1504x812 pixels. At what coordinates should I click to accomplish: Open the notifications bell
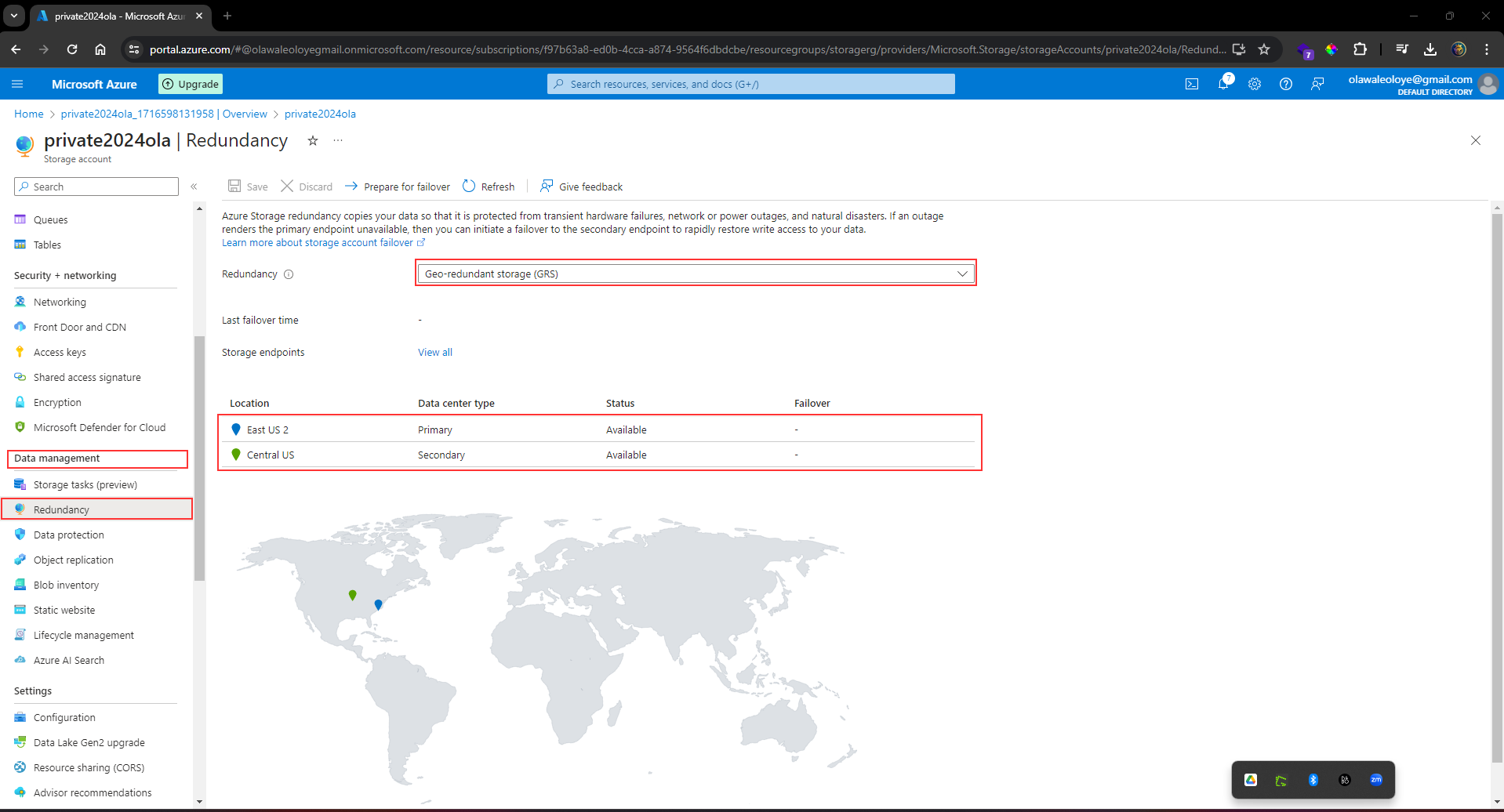(x=1223, y=84)
